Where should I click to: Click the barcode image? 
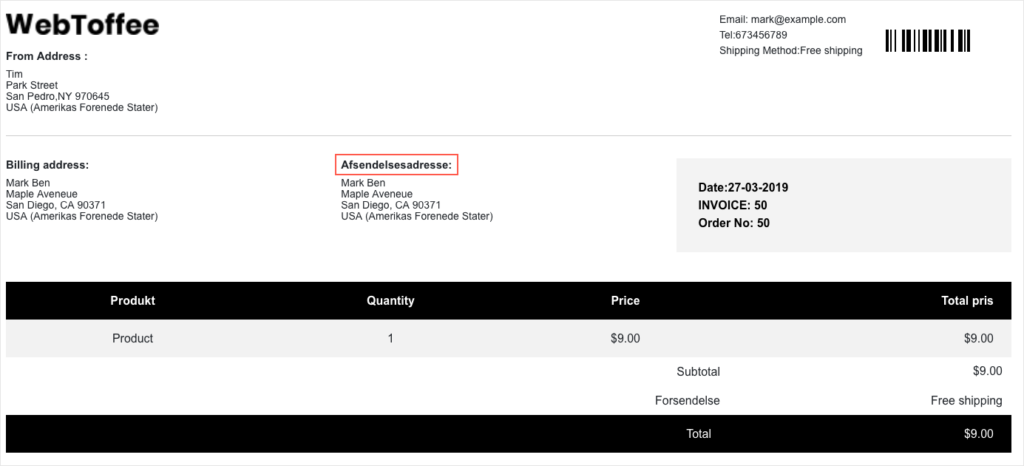(x=927, y=40)
